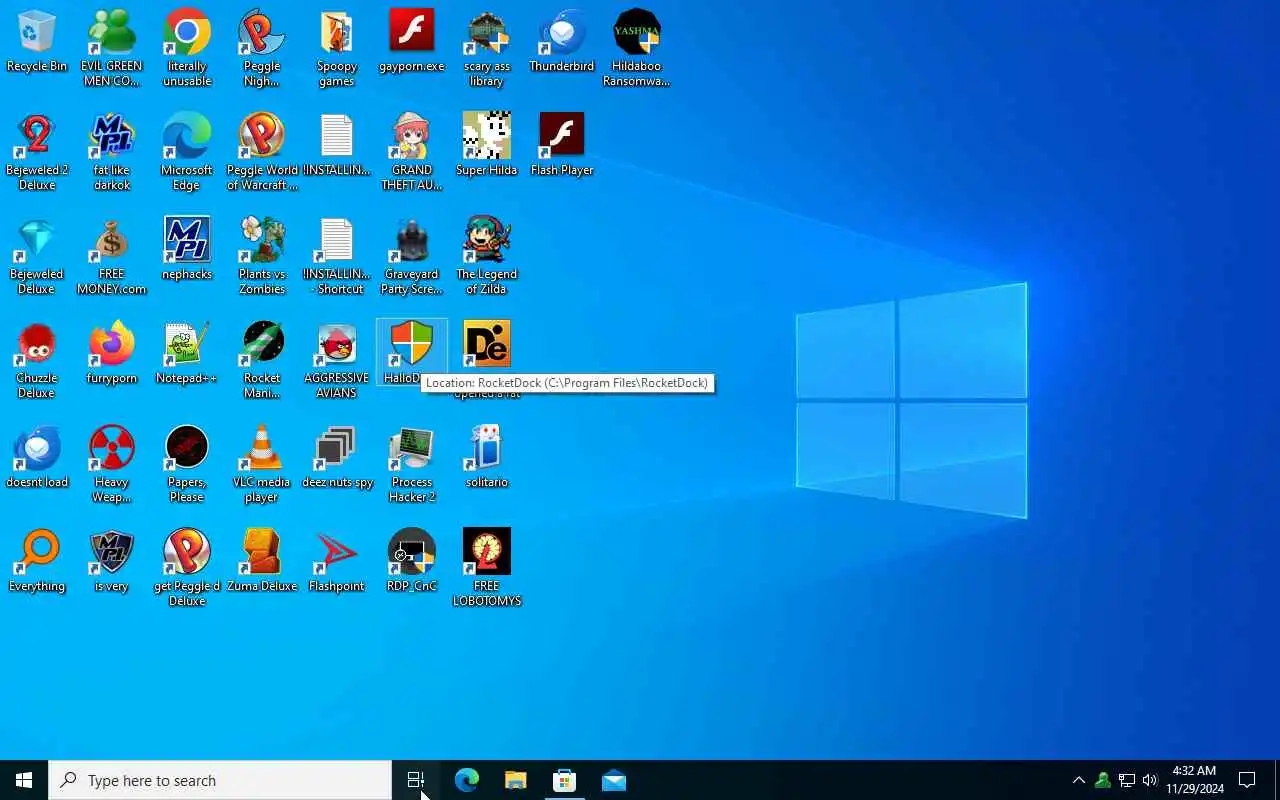Open the network status tray icon

click(1126, 780)
